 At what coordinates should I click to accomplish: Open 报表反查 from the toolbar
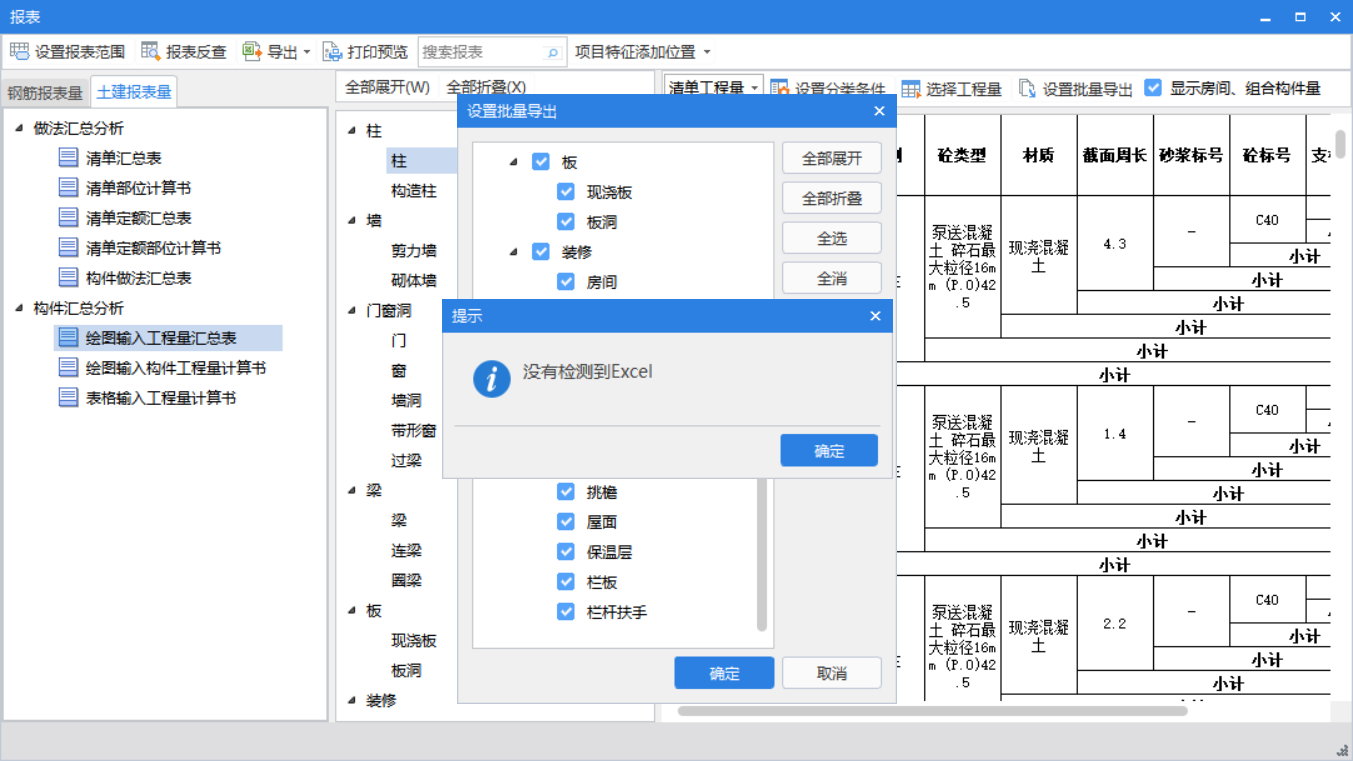184,52
